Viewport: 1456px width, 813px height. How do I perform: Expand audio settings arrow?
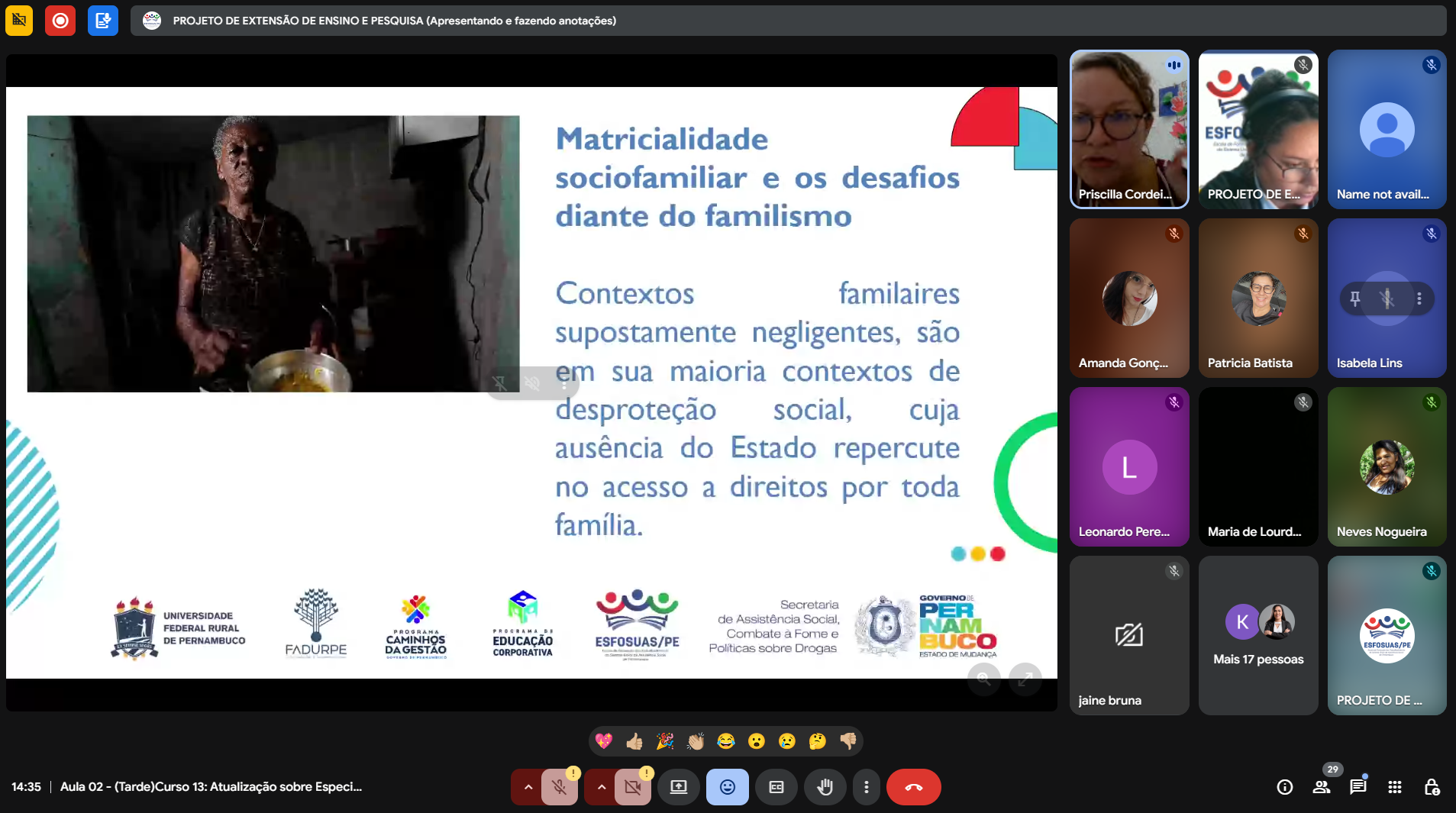(x=528, y=787)
